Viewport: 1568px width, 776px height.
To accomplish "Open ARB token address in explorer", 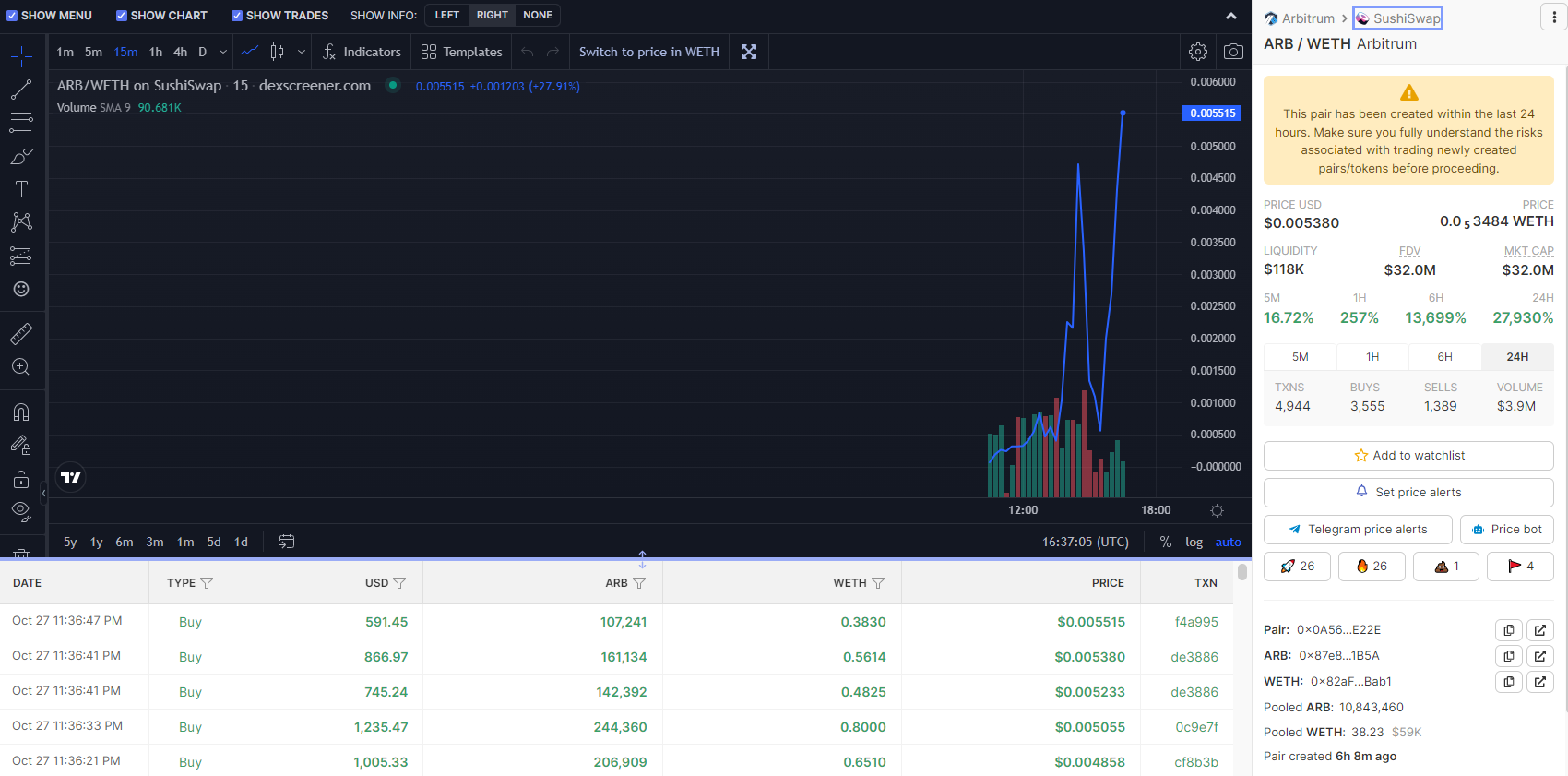I will [1539, 656].
